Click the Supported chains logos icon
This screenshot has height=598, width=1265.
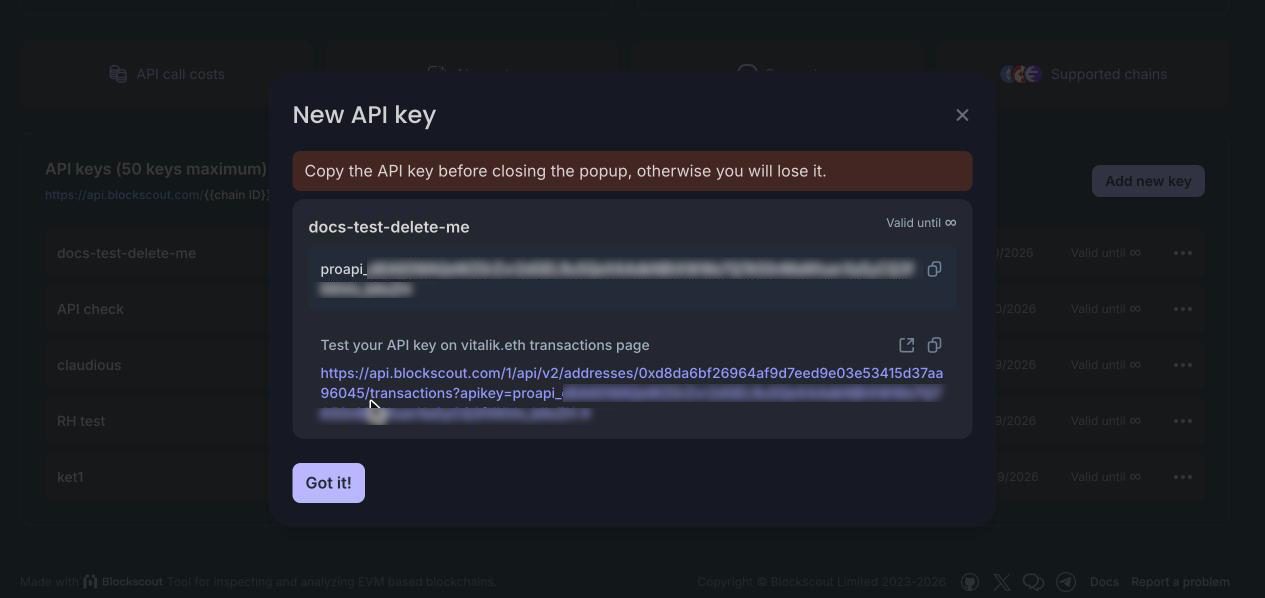click(x=1021, y=74)
